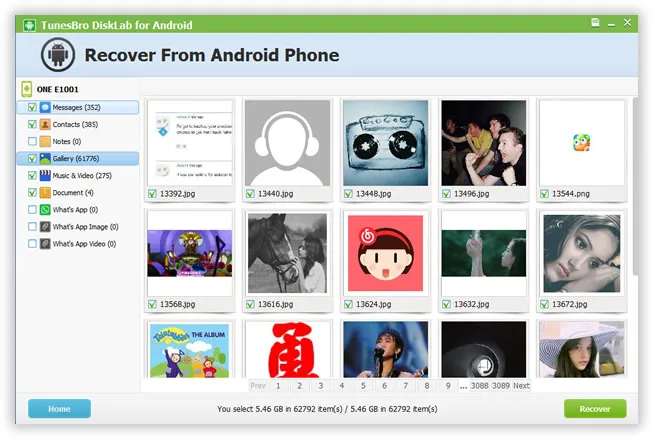
Task: Click Next page link
Action: [x=521, y=385]
